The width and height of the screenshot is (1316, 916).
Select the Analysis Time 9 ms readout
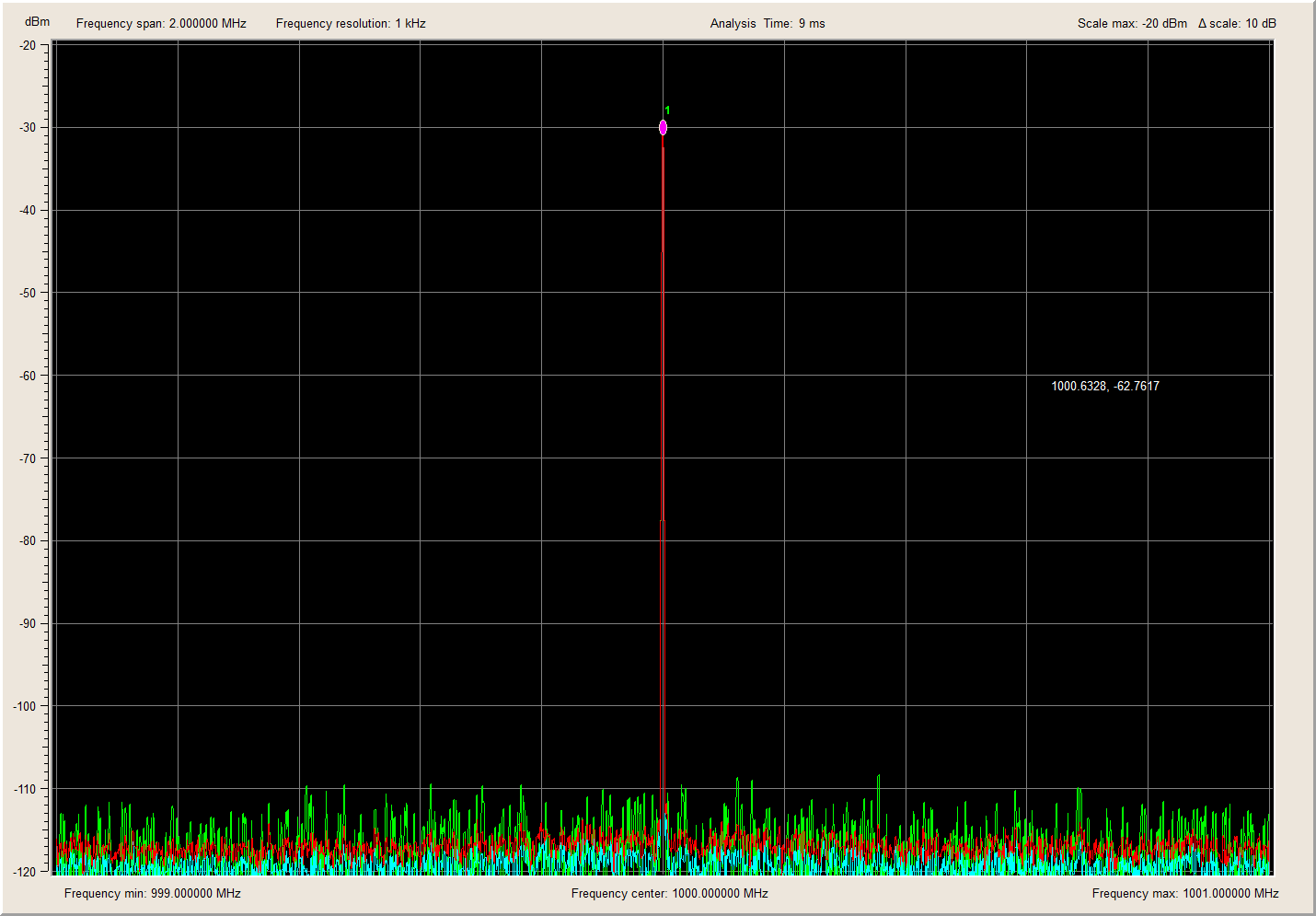click(768, 24)
